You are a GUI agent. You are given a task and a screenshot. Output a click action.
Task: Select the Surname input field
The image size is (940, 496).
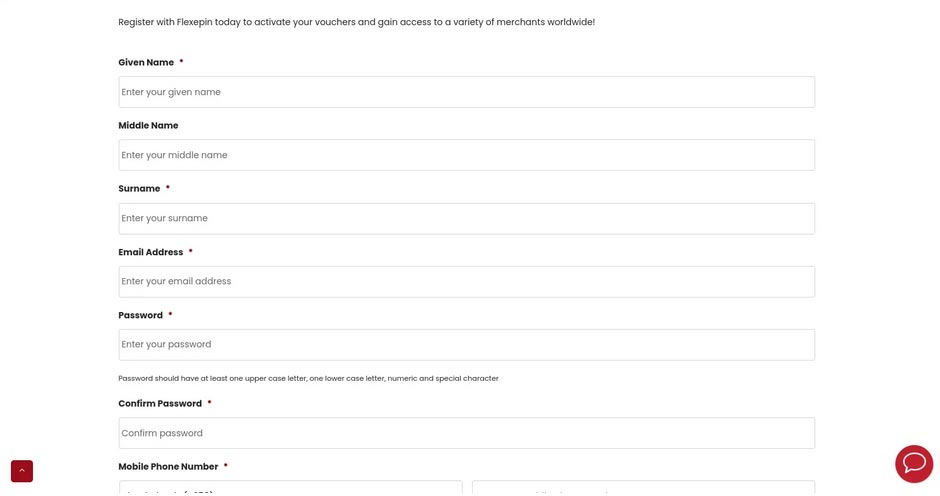(466, 218)
